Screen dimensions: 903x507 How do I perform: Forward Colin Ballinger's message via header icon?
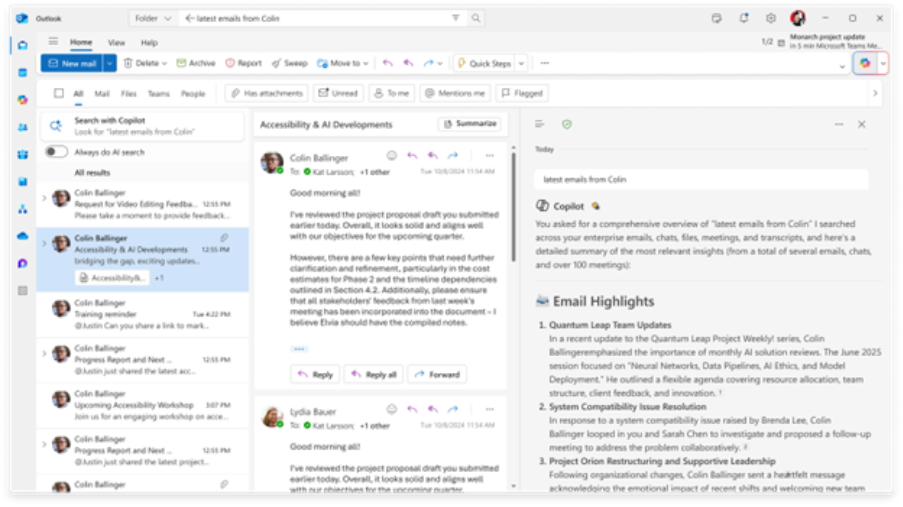click(453, 156)
